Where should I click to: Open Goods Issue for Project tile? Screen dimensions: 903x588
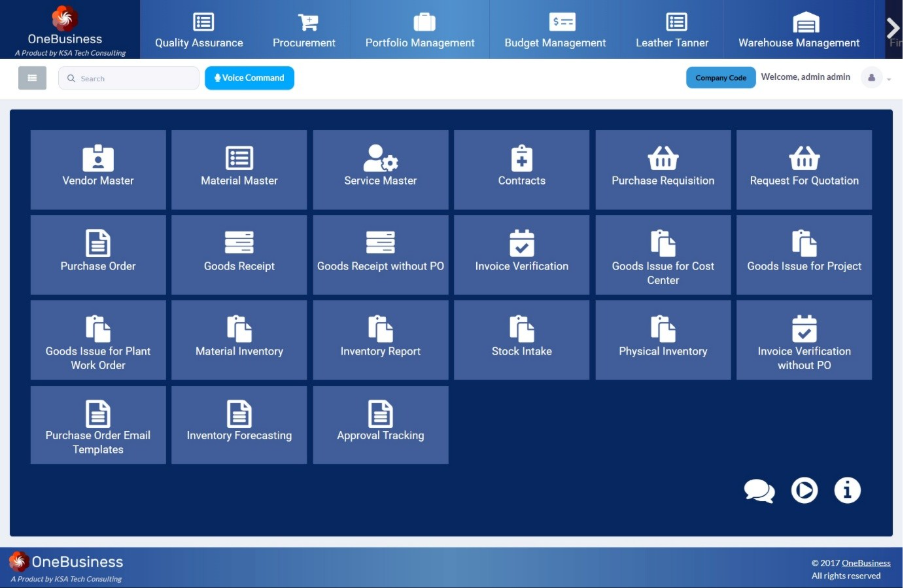click(804, 255)
